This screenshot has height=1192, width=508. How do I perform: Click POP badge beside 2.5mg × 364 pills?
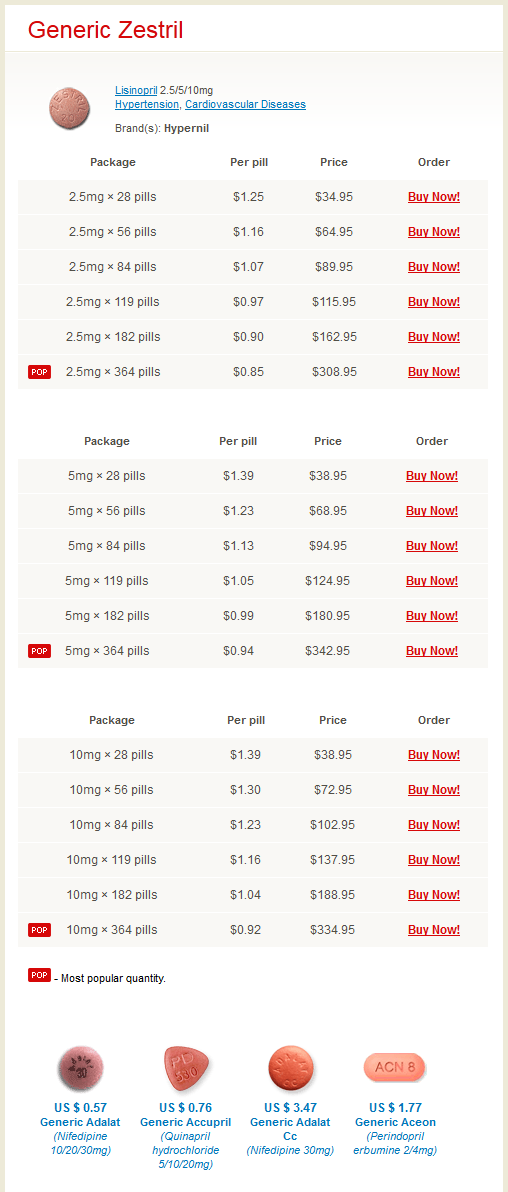pos(40,372)
